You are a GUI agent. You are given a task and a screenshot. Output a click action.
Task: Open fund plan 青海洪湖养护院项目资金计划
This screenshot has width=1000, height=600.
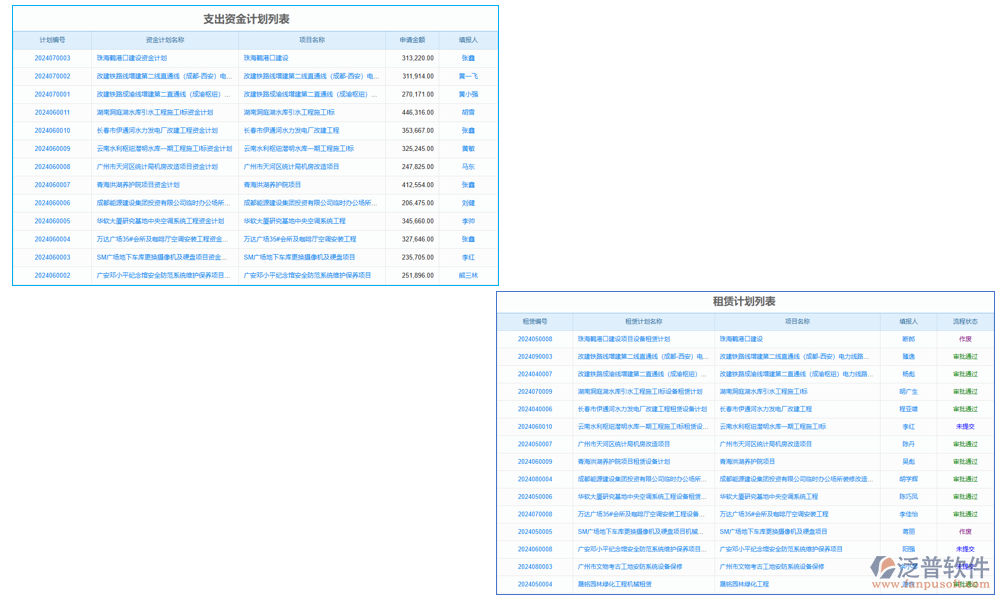pos(138,185)
